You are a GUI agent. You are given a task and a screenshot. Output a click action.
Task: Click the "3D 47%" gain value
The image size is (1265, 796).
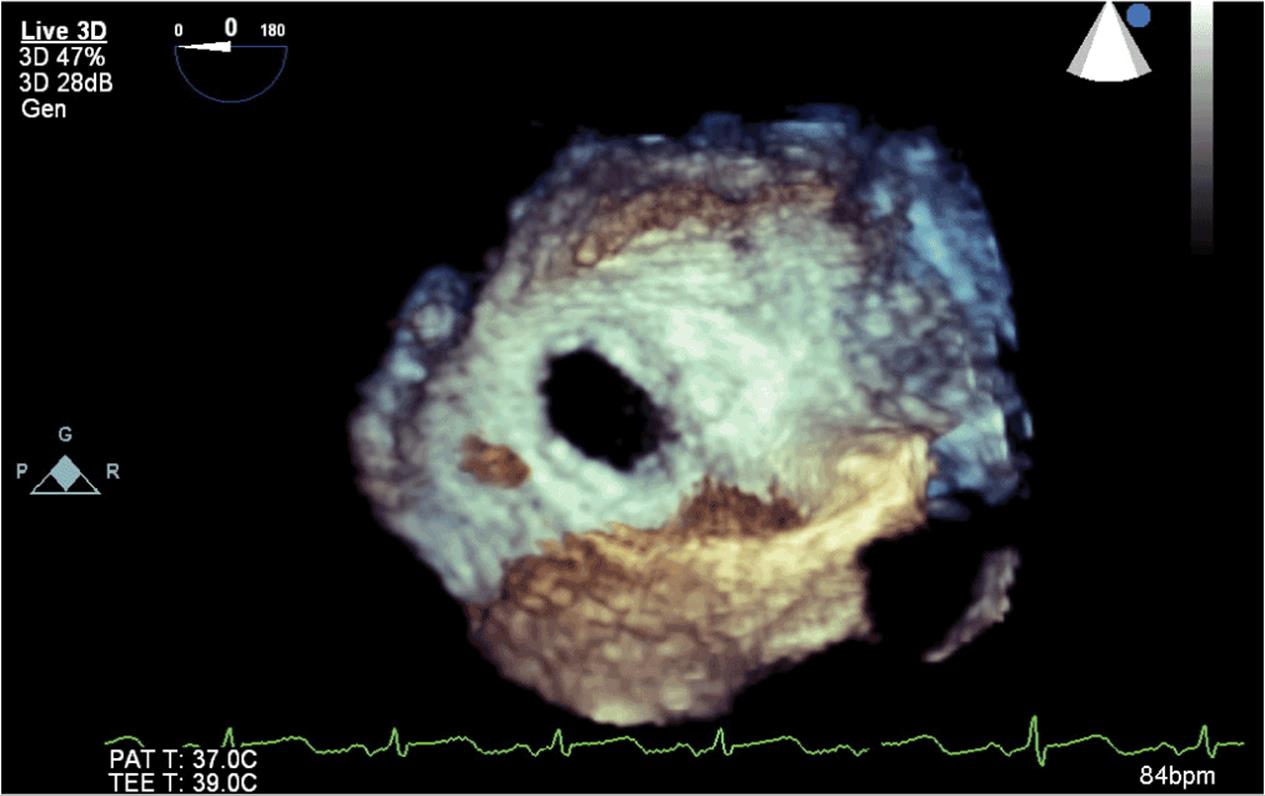63,60
